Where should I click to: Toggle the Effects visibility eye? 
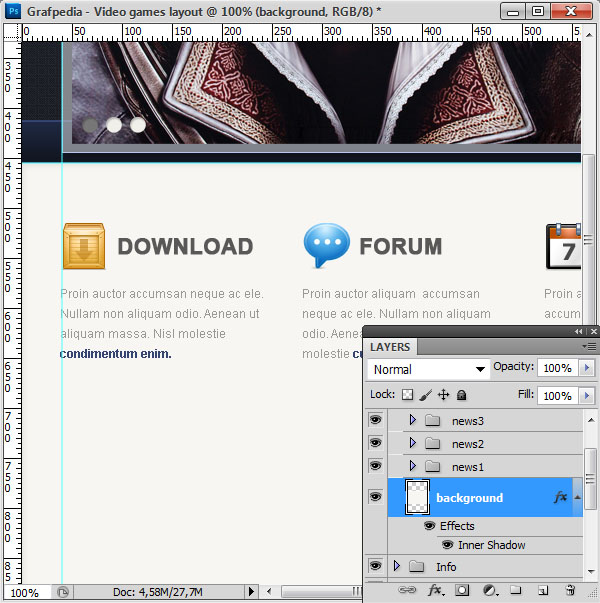point(430,525)
